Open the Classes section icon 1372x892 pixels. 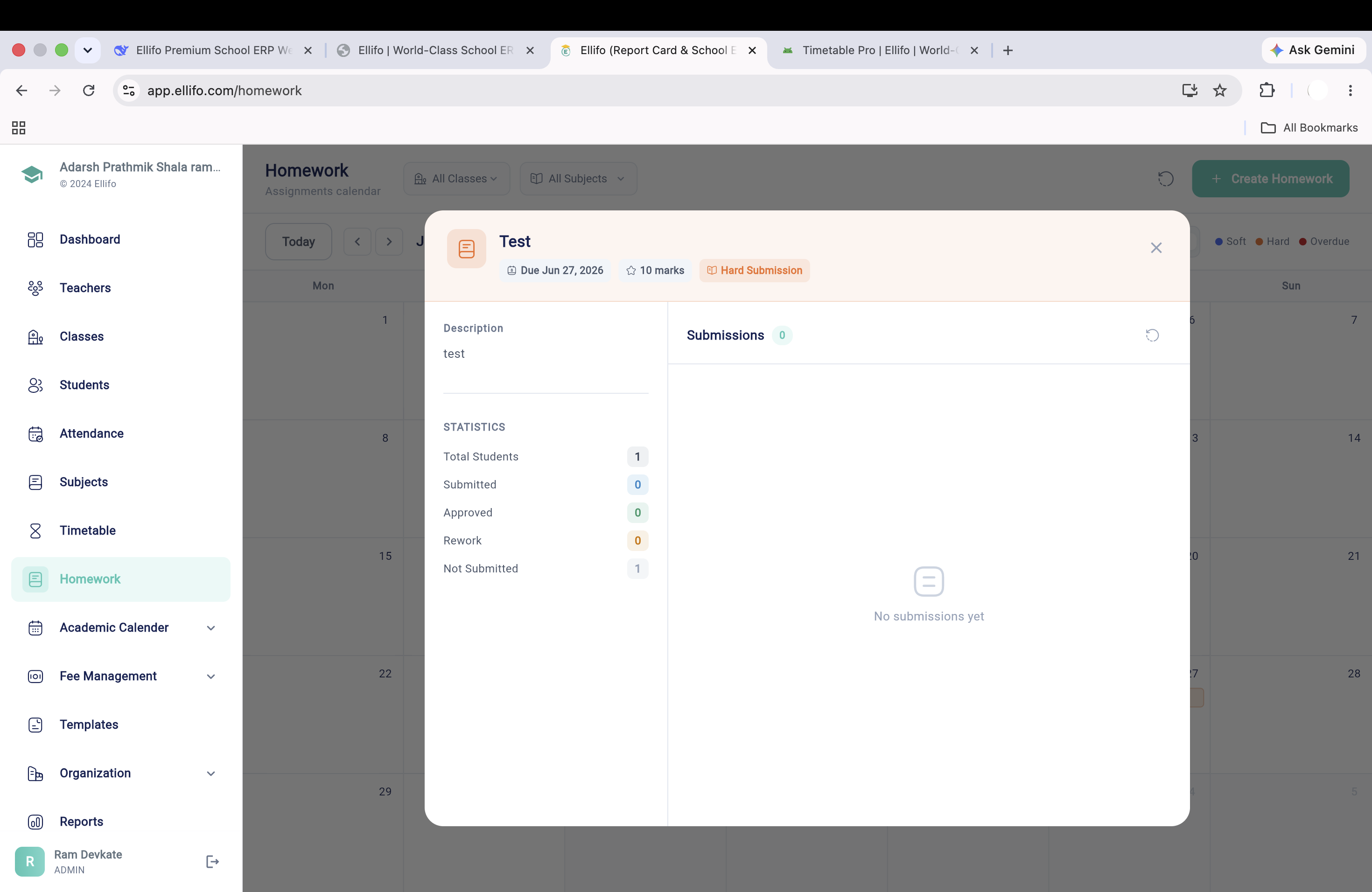(35, 336)
